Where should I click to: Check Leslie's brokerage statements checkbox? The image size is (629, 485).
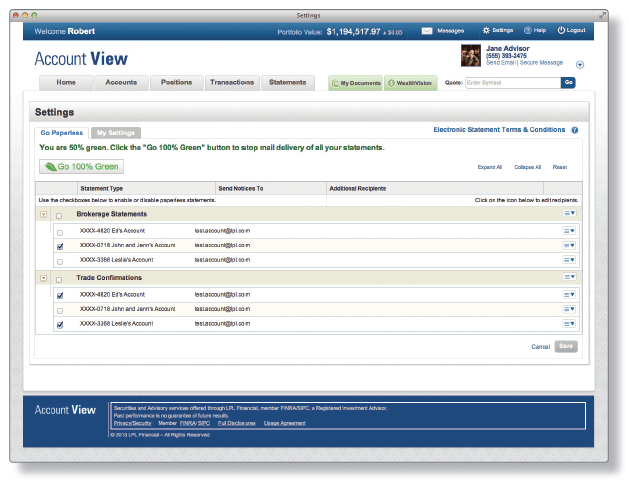60,262
